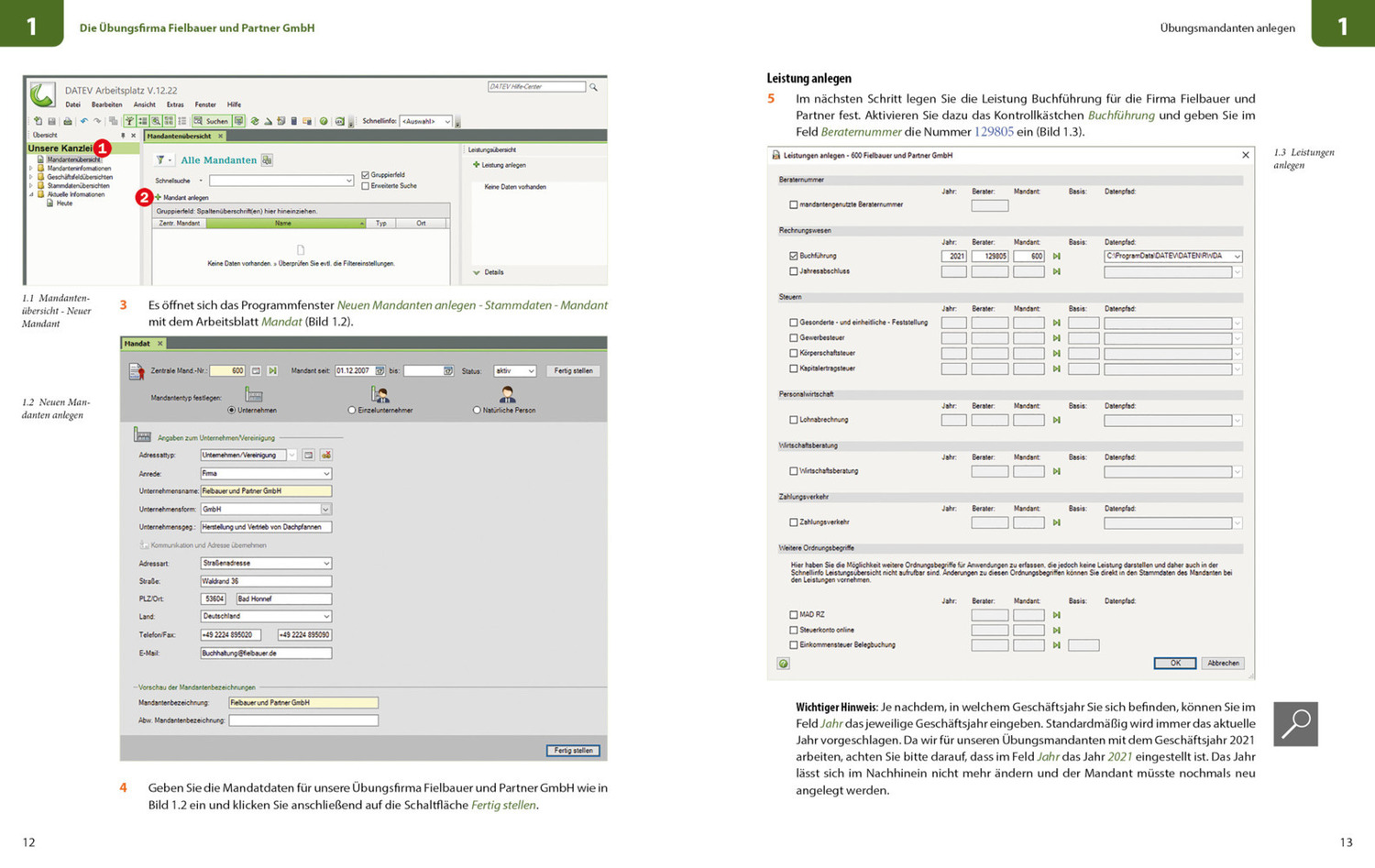Open the Bearbeiten menu
Image resolution: width=1375 pixels, height=868 pixels.
106,104
